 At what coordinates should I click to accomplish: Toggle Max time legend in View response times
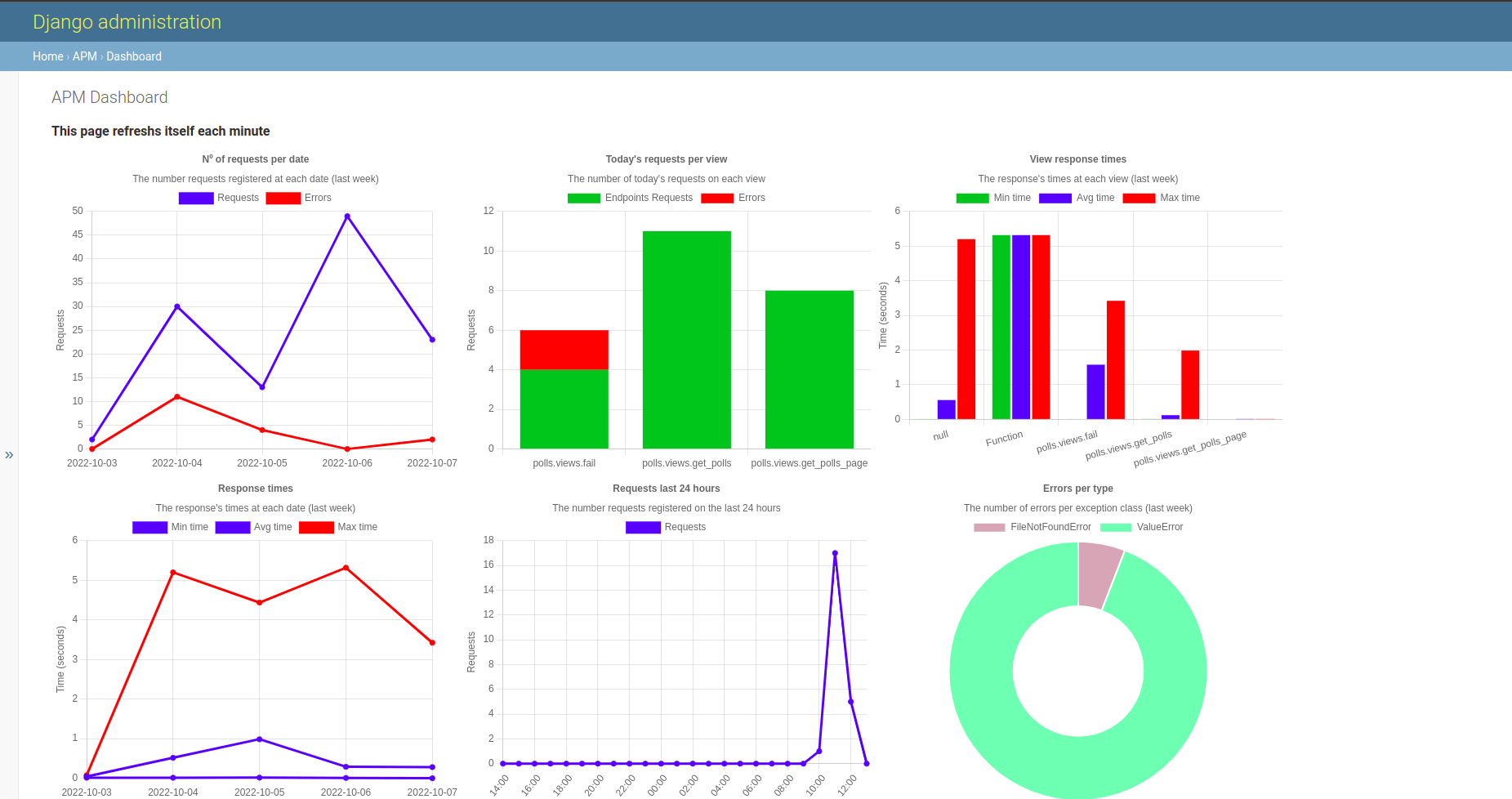tap(1161, 198)
